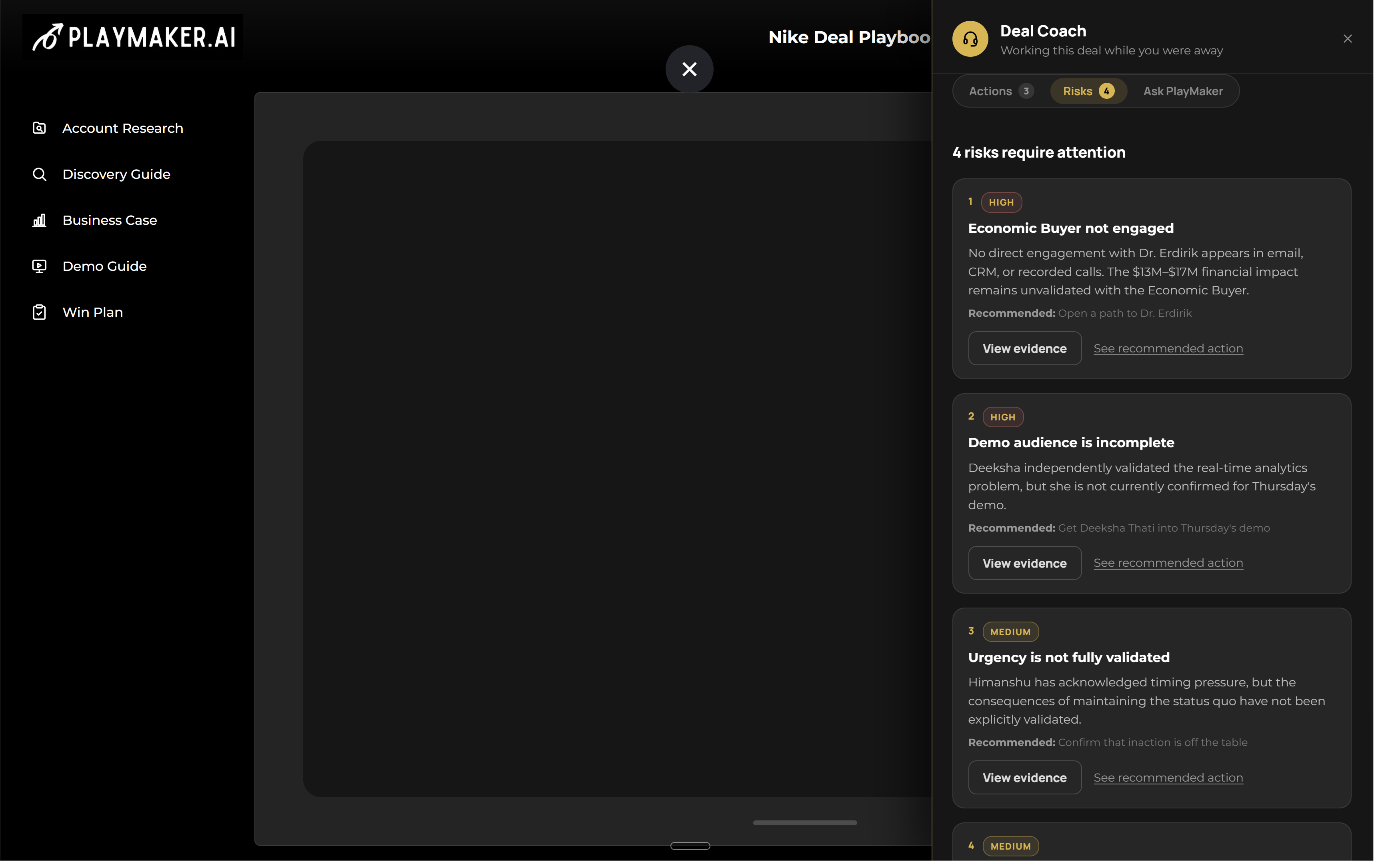Click 'Working this deal while you were away'
1374x861 pixels.
click(1111, 50)
